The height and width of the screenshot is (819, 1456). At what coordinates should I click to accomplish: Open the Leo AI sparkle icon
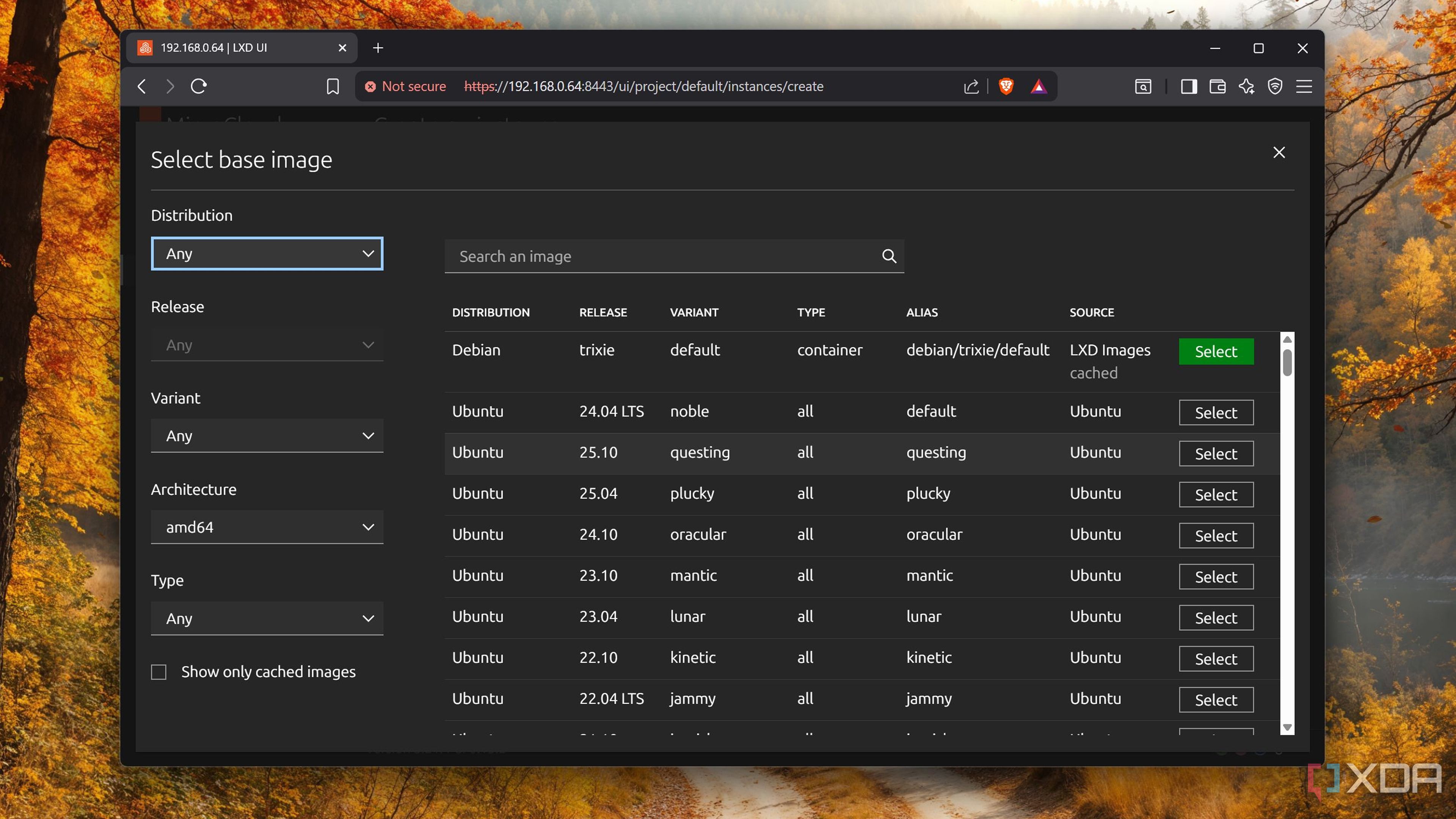[1246, 86]
